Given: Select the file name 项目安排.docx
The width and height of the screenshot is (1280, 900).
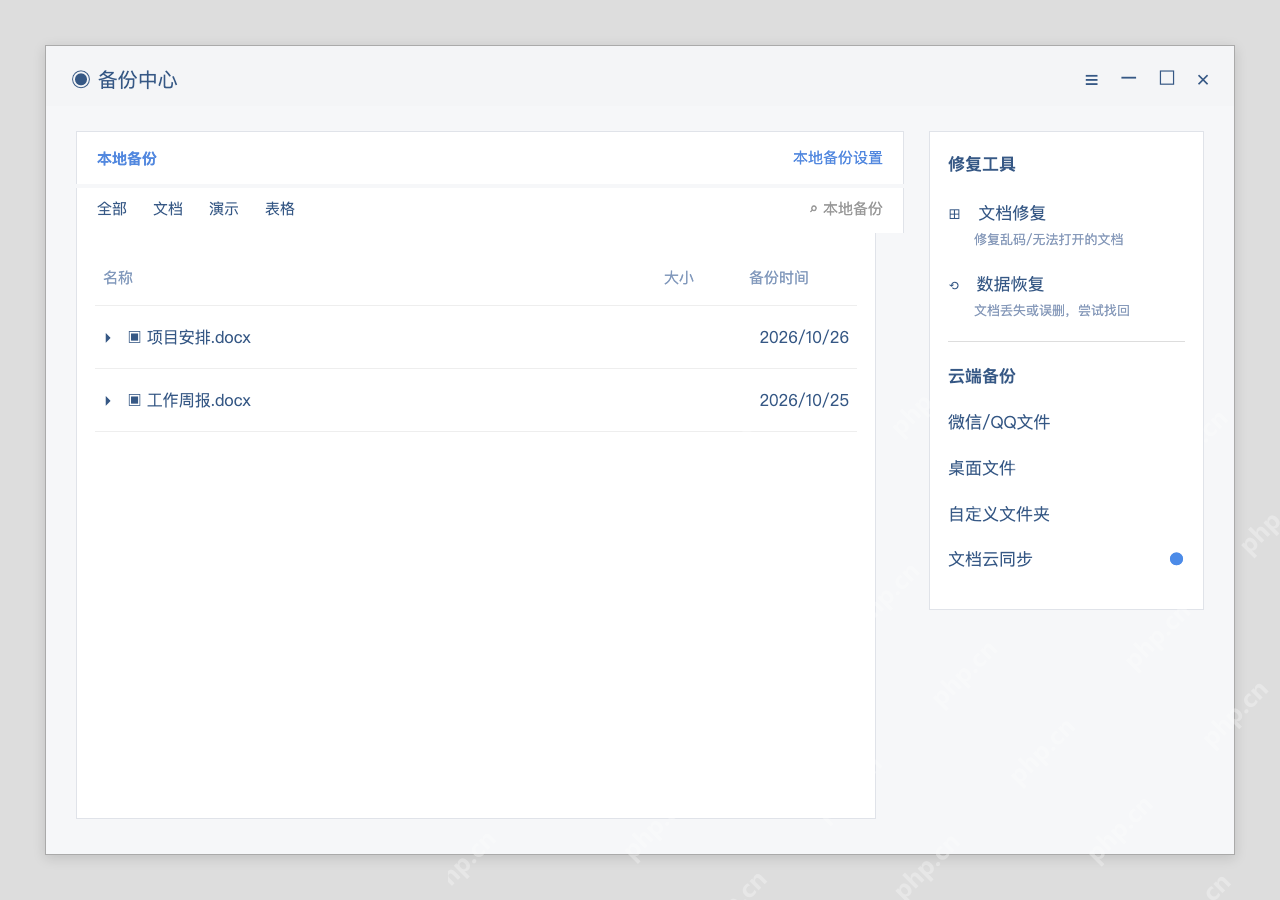Looking at the screenshot, I should point(199,338).
